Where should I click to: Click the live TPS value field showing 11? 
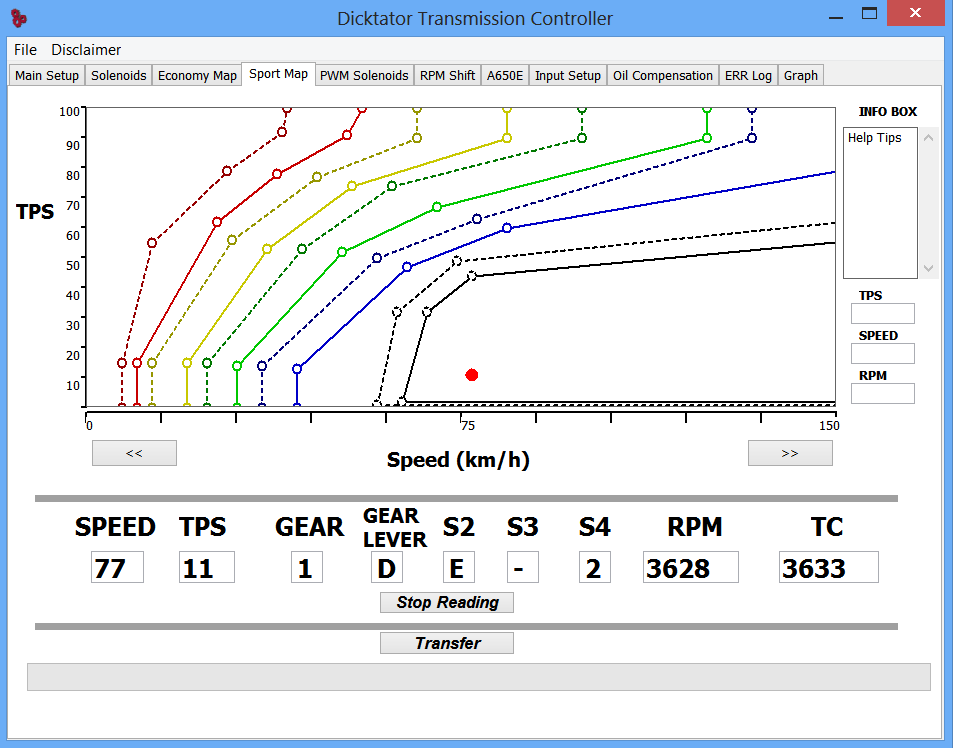[207, 568]
